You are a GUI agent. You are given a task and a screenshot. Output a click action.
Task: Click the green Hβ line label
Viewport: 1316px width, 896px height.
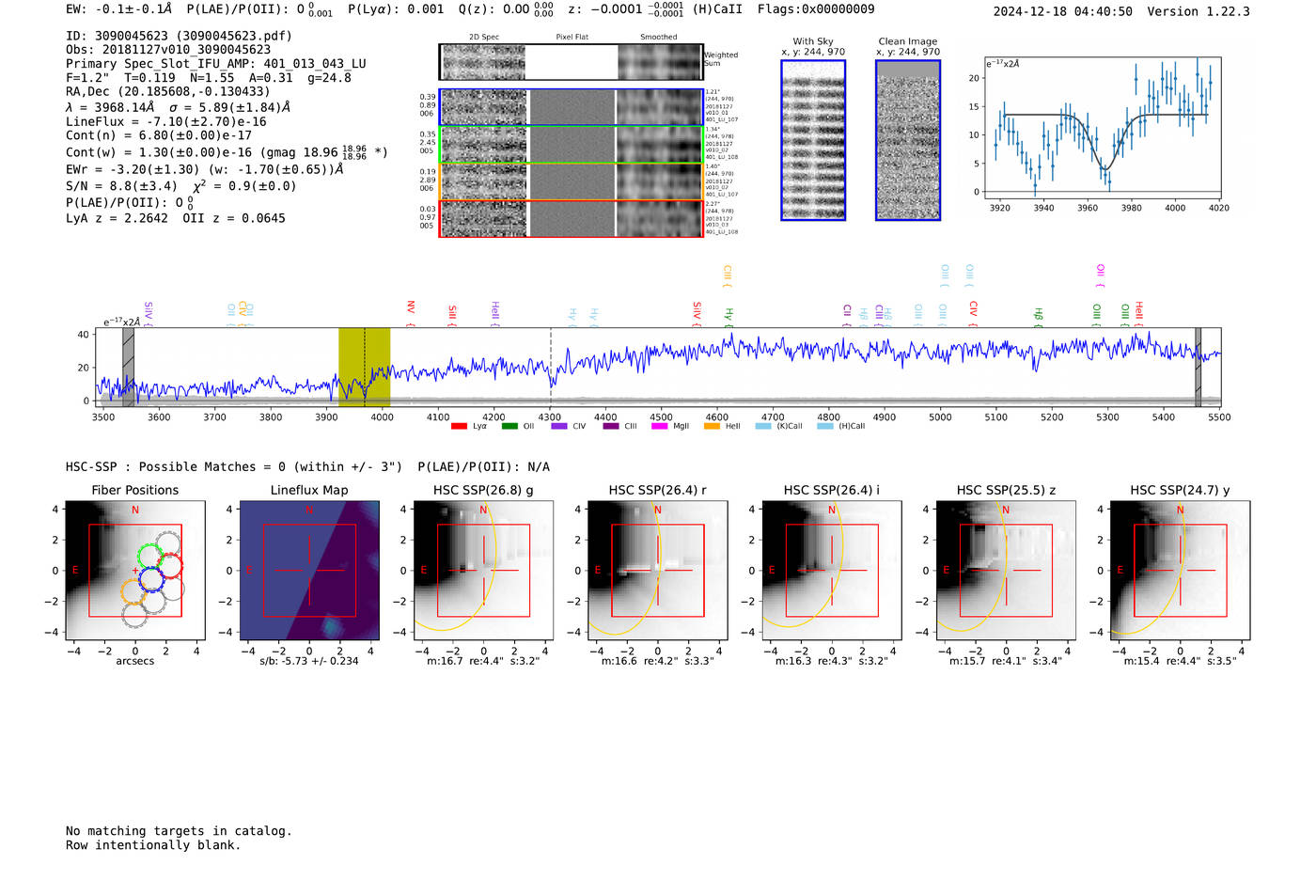pos(1039,317)
